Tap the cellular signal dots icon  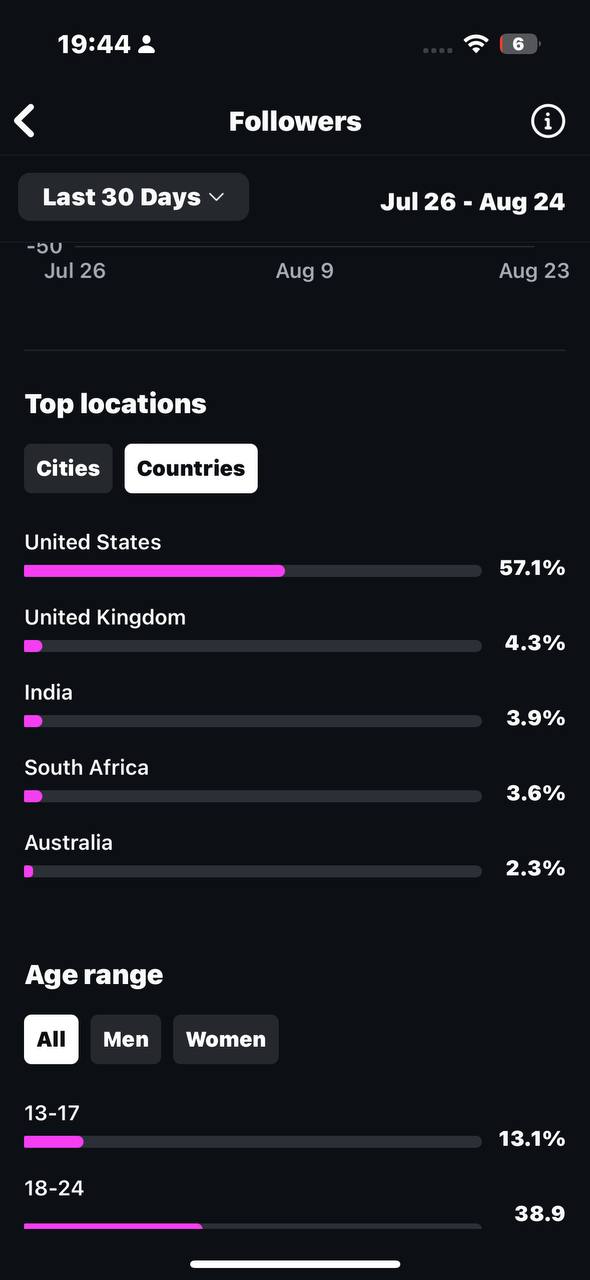tap(438, 50)
